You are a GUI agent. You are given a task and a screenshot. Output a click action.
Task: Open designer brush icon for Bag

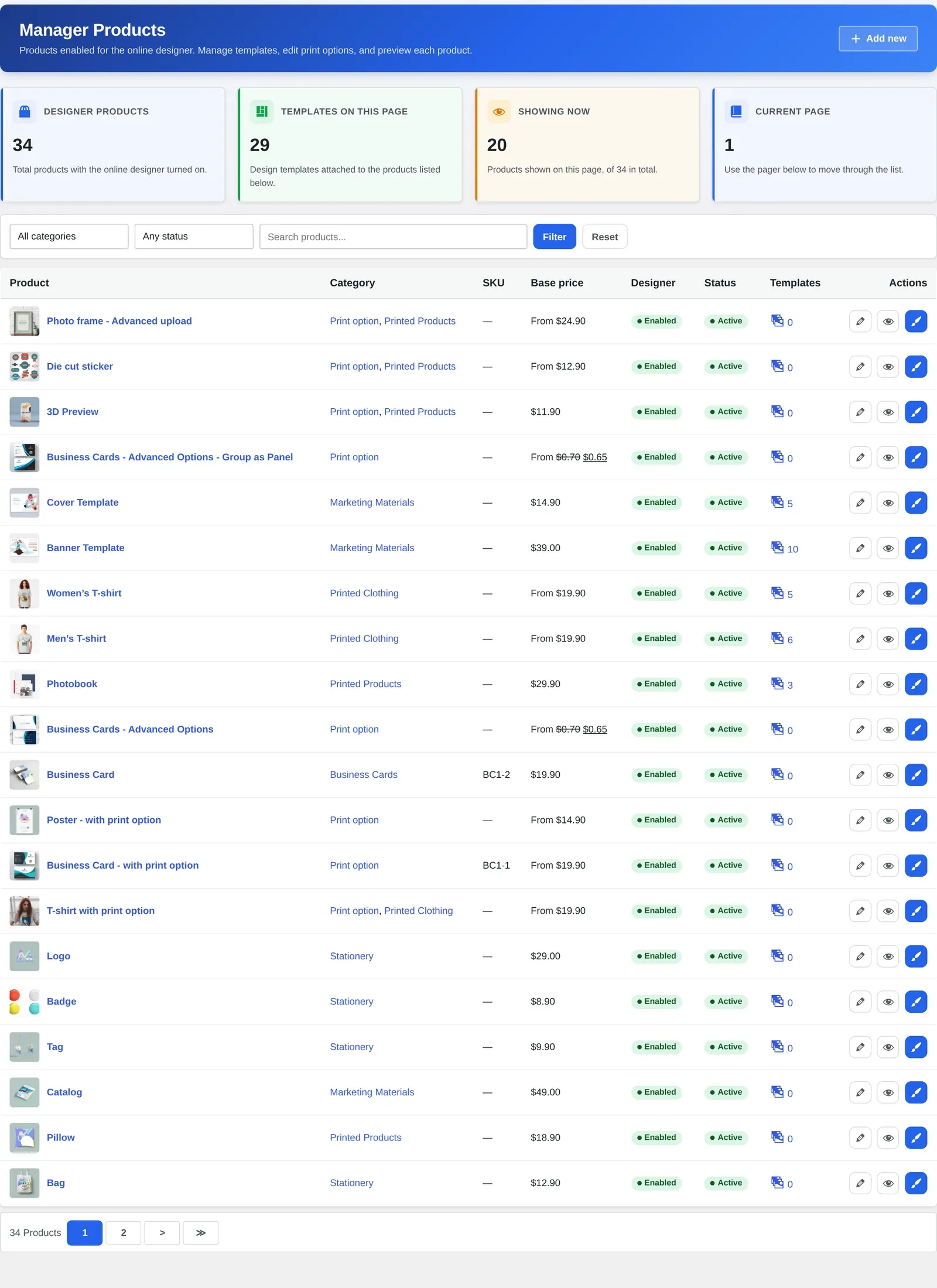coord(916,1183)
